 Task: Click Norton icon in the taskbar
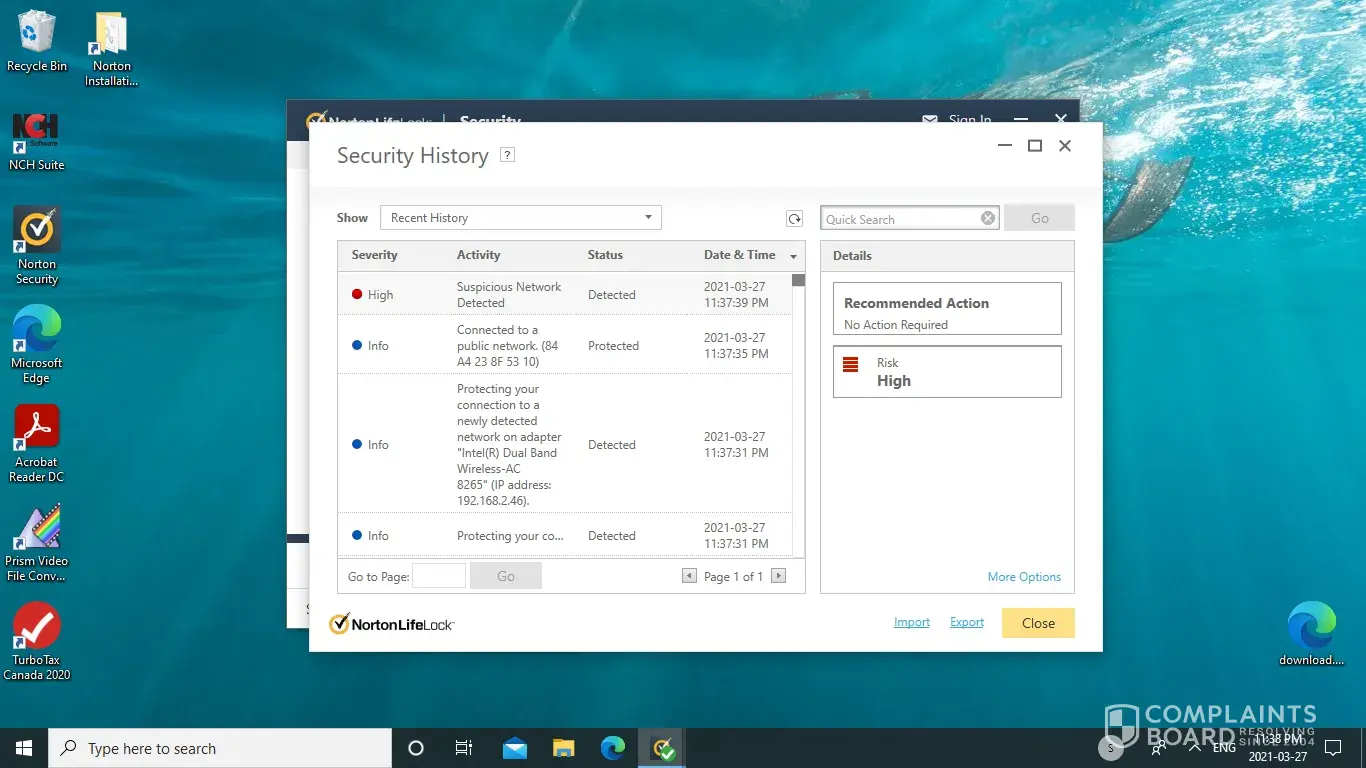663,748
